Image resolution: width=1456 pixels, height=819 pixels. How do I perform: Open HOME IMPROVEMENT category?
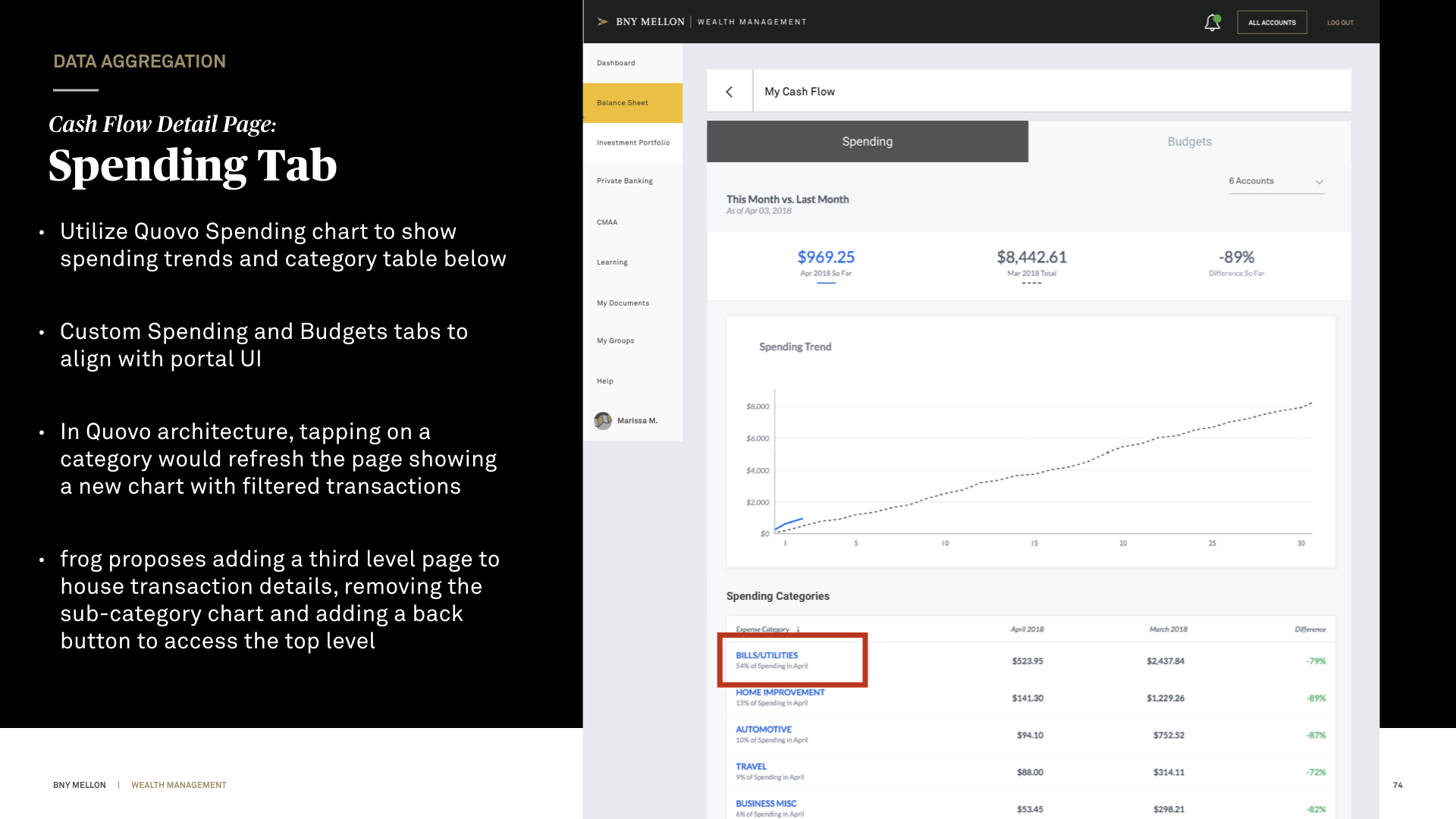pyautogui.click(x=780, y=692)
